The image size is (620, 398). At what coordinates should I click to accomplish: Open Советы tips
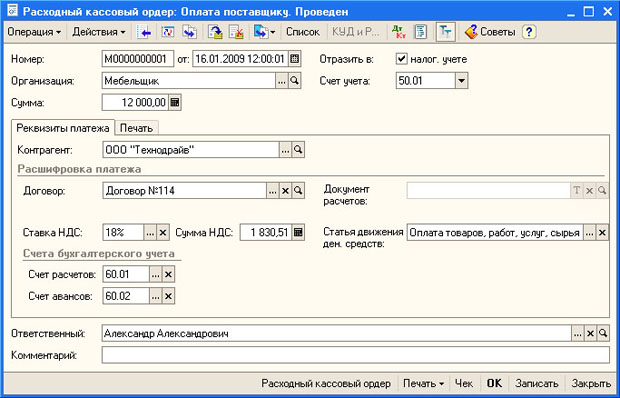point(490,32)
